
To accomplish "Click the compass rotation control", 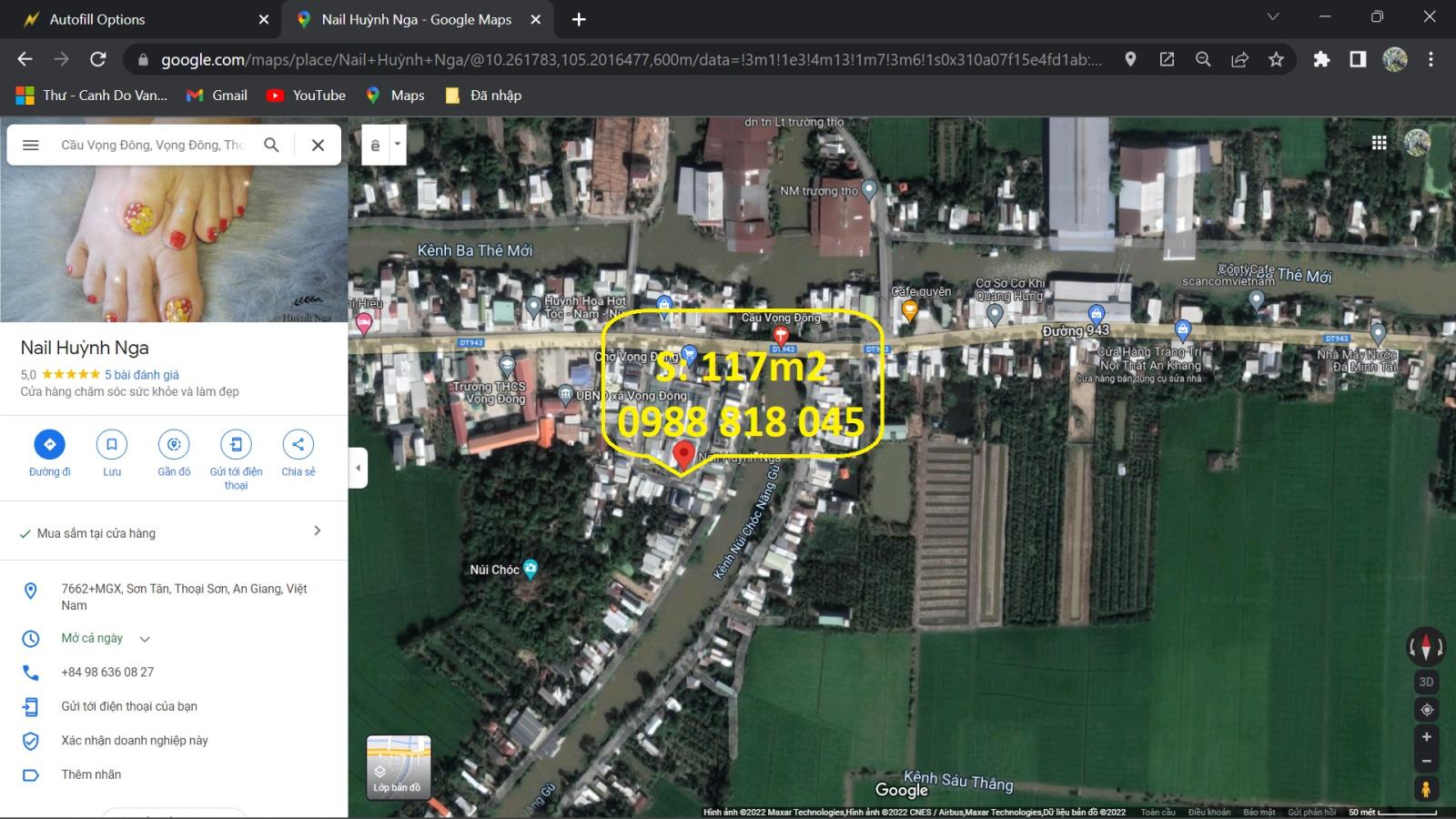I will (x=1426, y=646).
